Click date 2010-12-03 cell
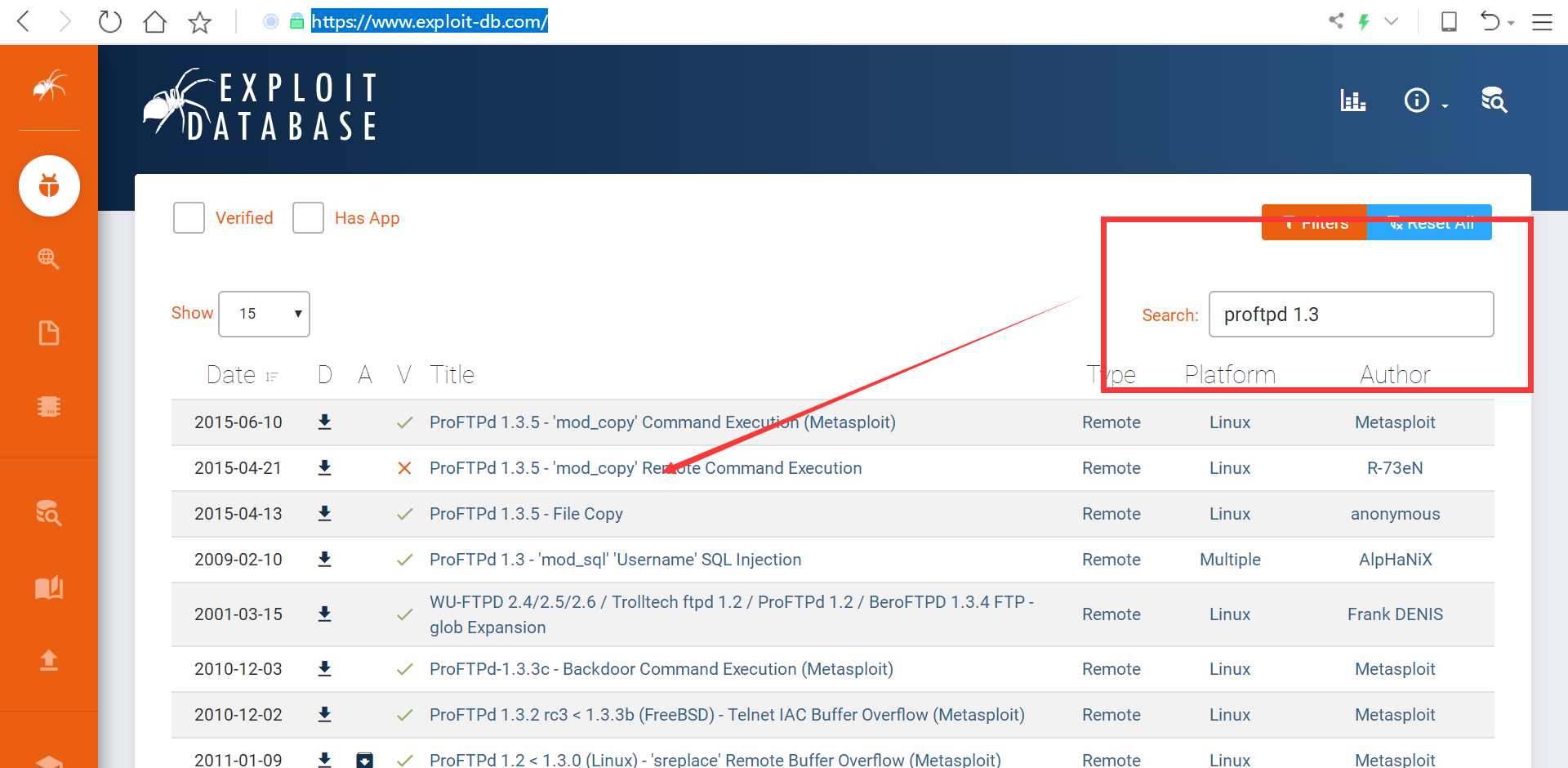1568x768 pixels. (238, 669)
